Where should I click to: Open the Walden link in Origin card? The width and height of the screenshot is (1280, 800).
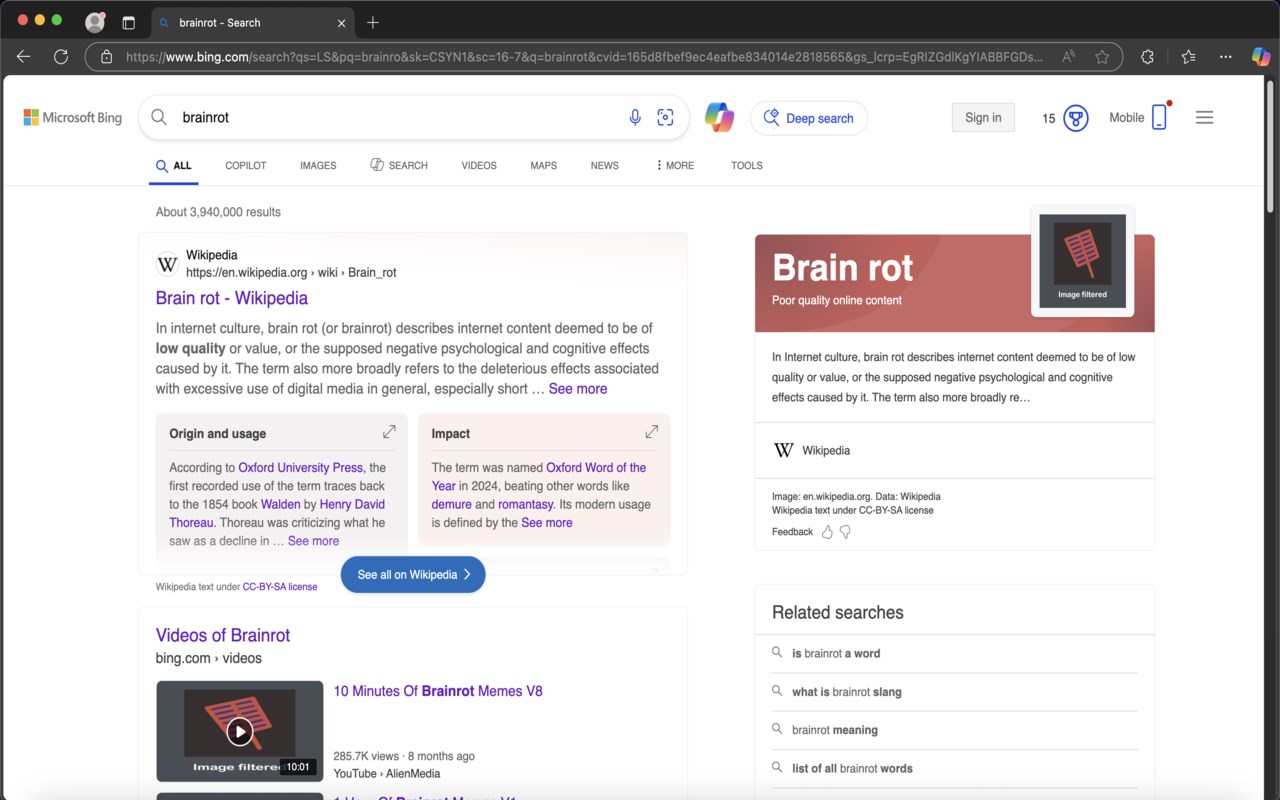[x=281, y=504]
